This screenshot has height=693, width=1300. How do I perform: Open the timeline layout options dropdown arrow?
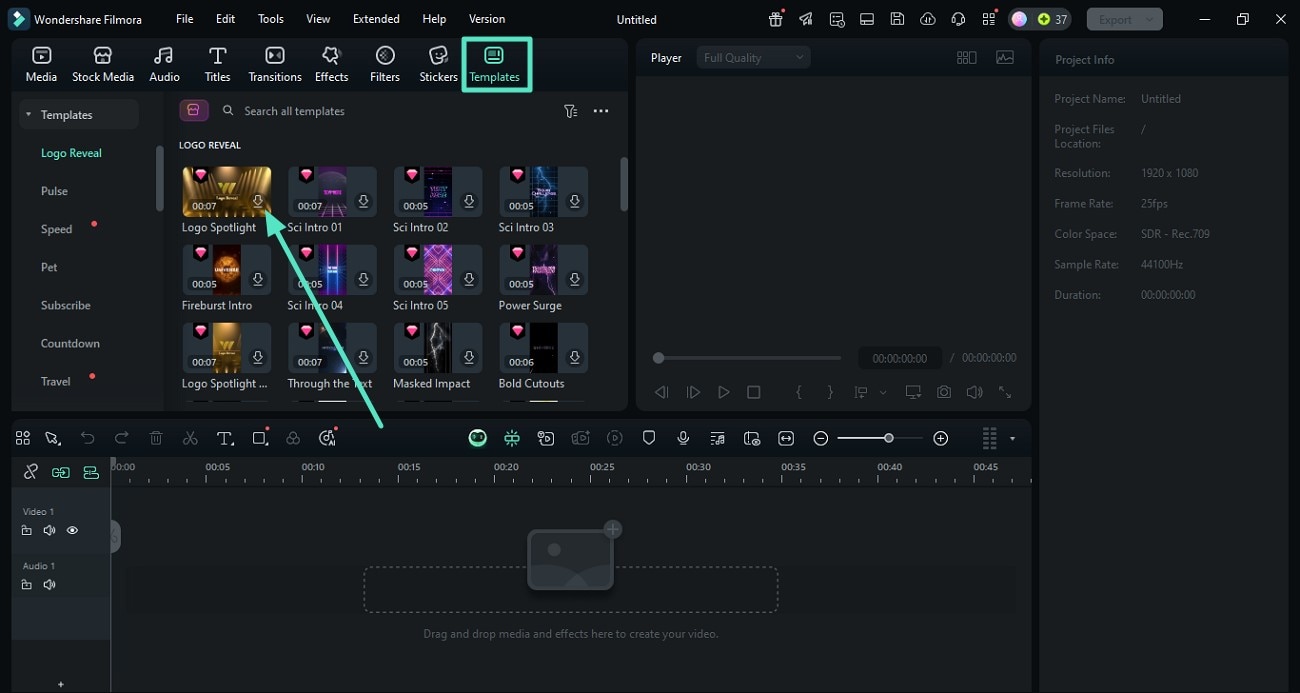click(x=1012, y=438)
